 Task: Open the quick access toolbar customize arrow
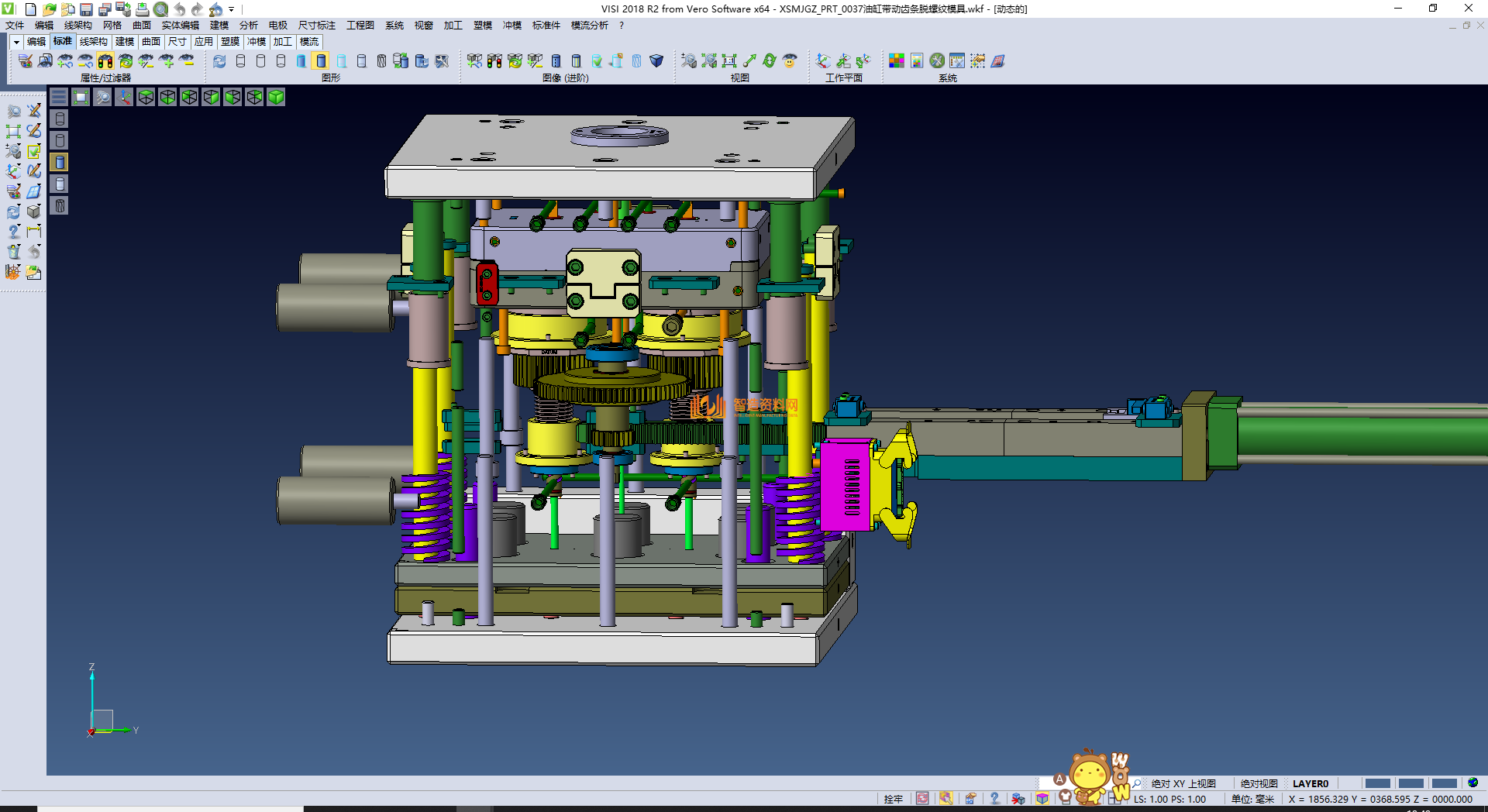point(231,9)
